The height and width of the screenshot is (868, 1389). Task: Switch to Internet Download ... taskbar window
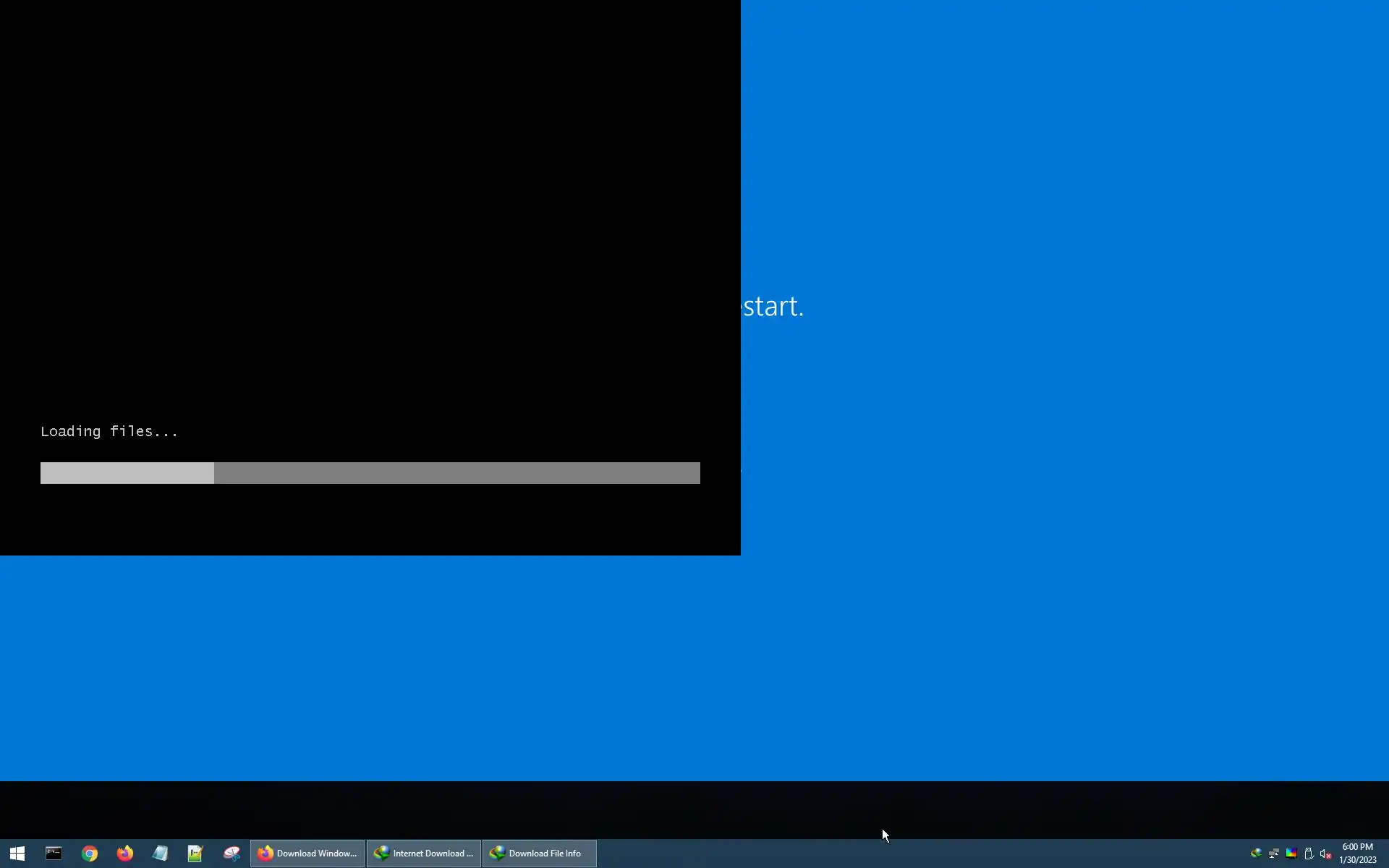tap(423, 854)
